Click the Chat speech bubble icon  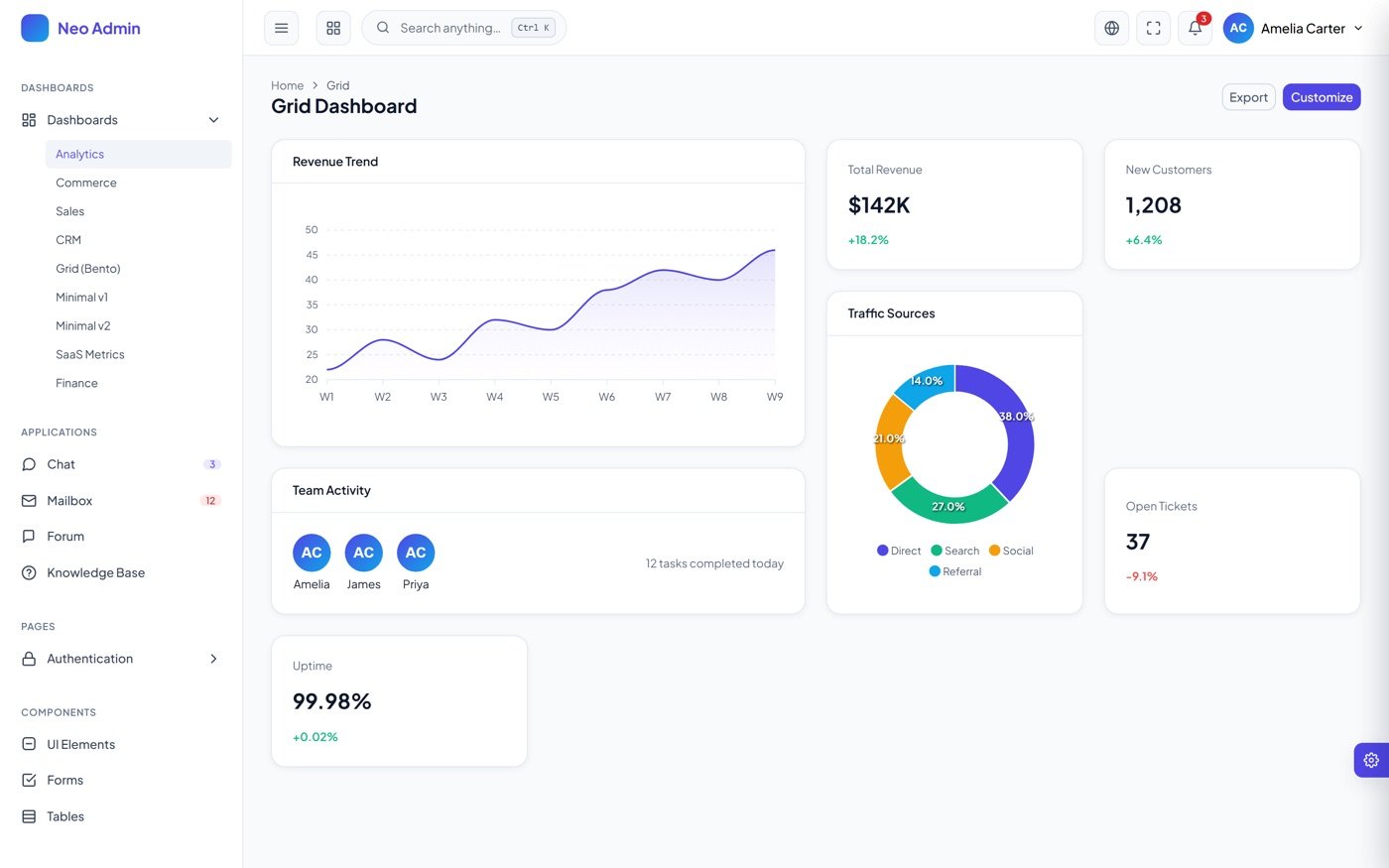point(29,464)
